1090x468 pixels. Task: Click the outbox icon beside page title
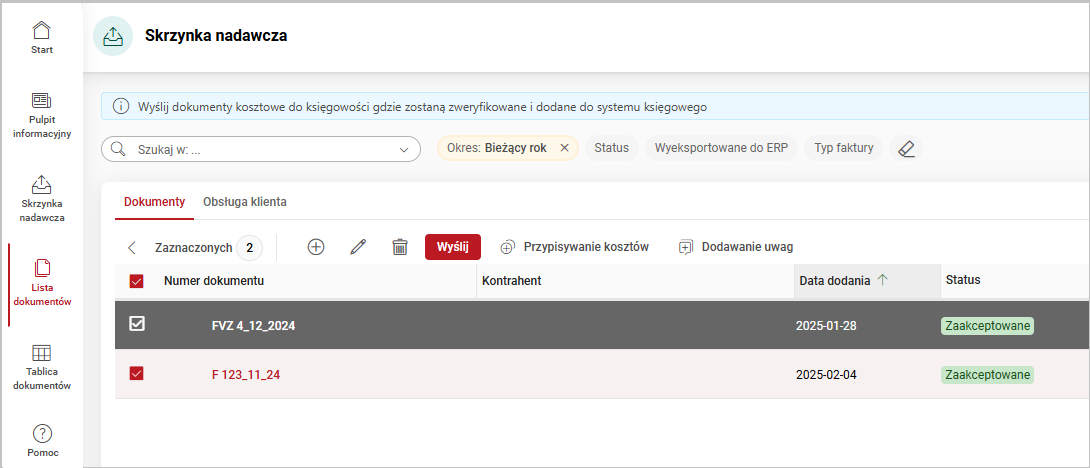coord(113,36)
